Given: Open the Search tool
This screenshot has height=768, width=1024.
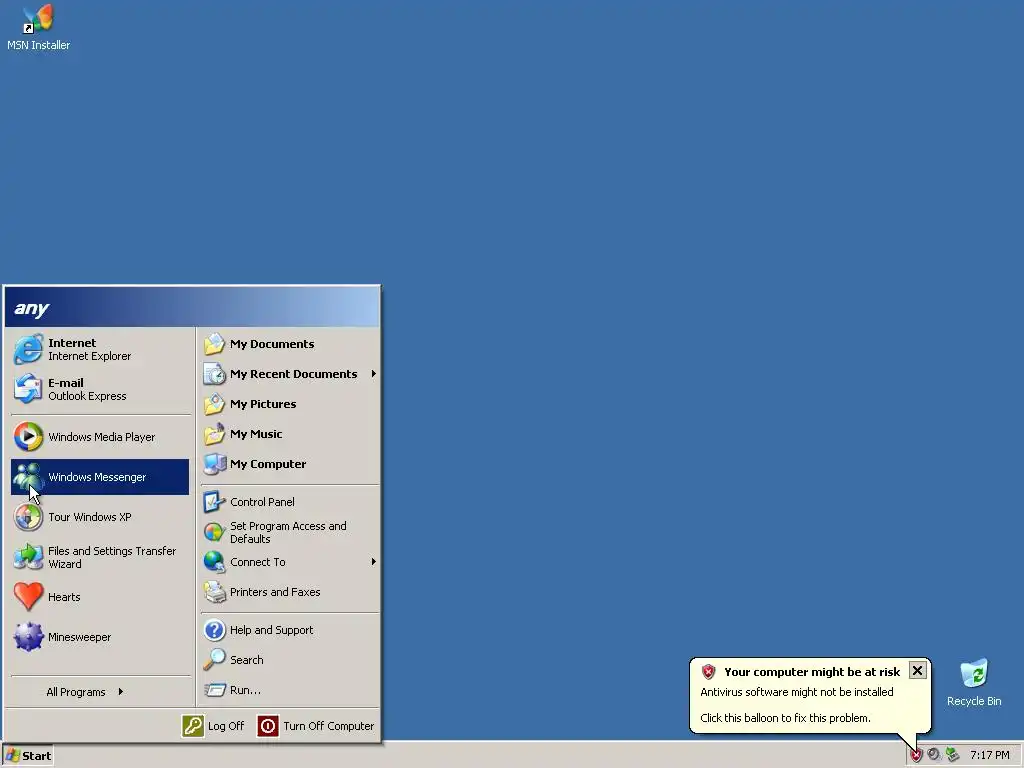Looking at the screenshot, I should [290, 660].
